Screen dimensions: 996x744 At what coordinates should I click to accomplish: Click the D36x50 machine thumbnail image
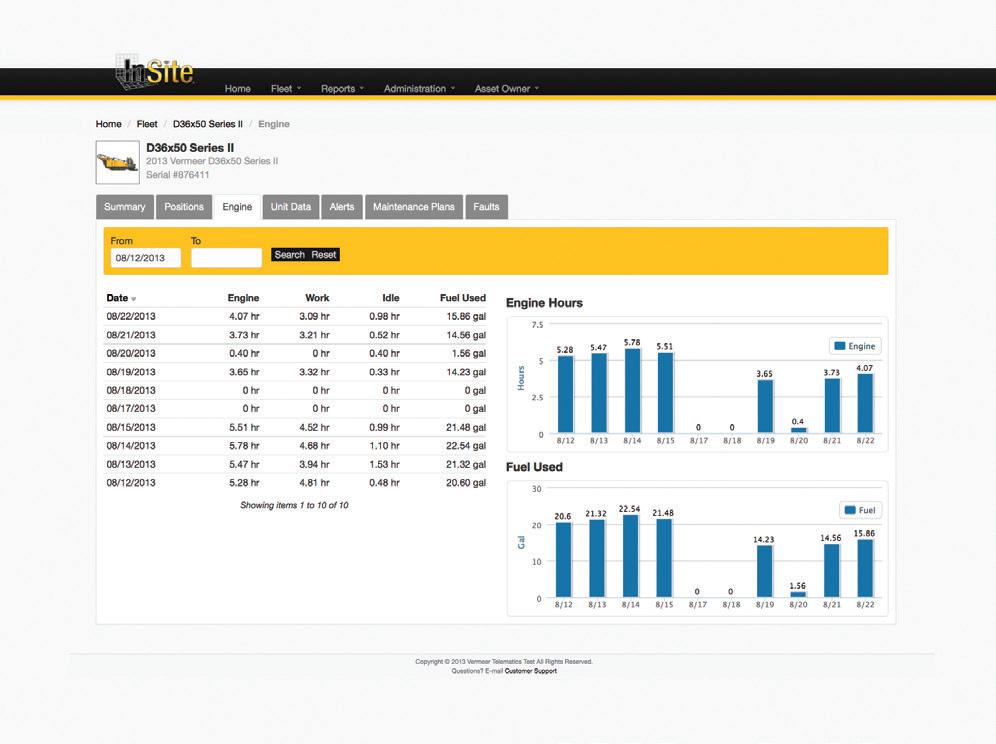click(x=118, y=162)
